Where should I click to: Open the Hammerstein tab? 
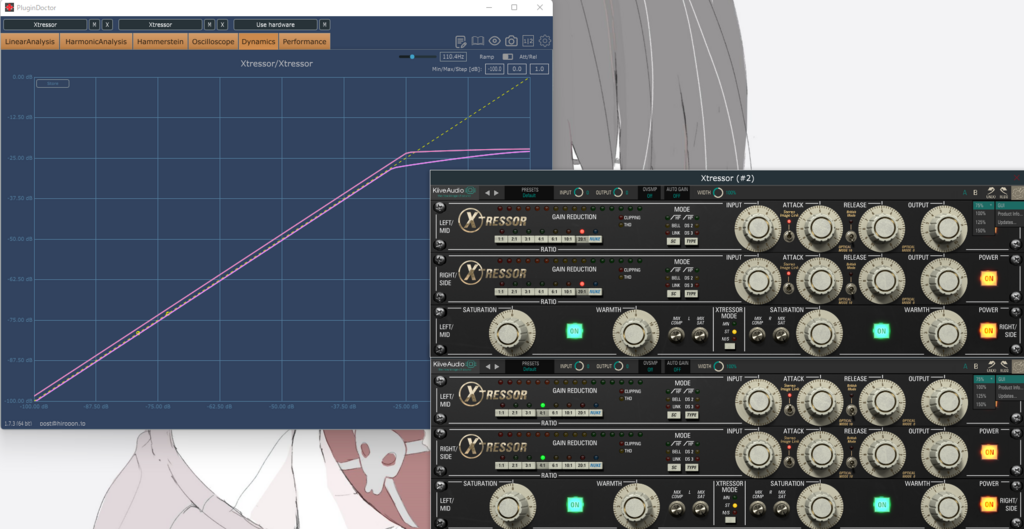[160, 41]
